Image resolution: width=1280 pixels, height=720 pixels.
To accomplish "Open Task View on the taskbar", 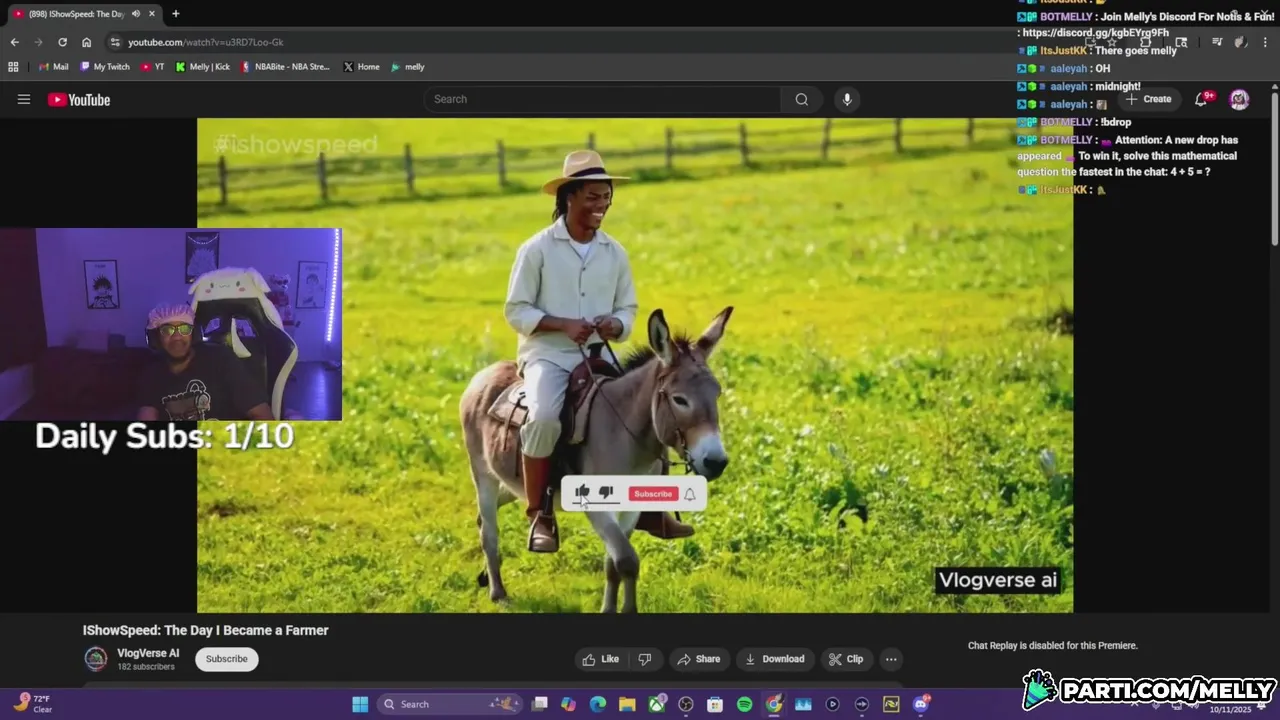I will coord(540,704).
